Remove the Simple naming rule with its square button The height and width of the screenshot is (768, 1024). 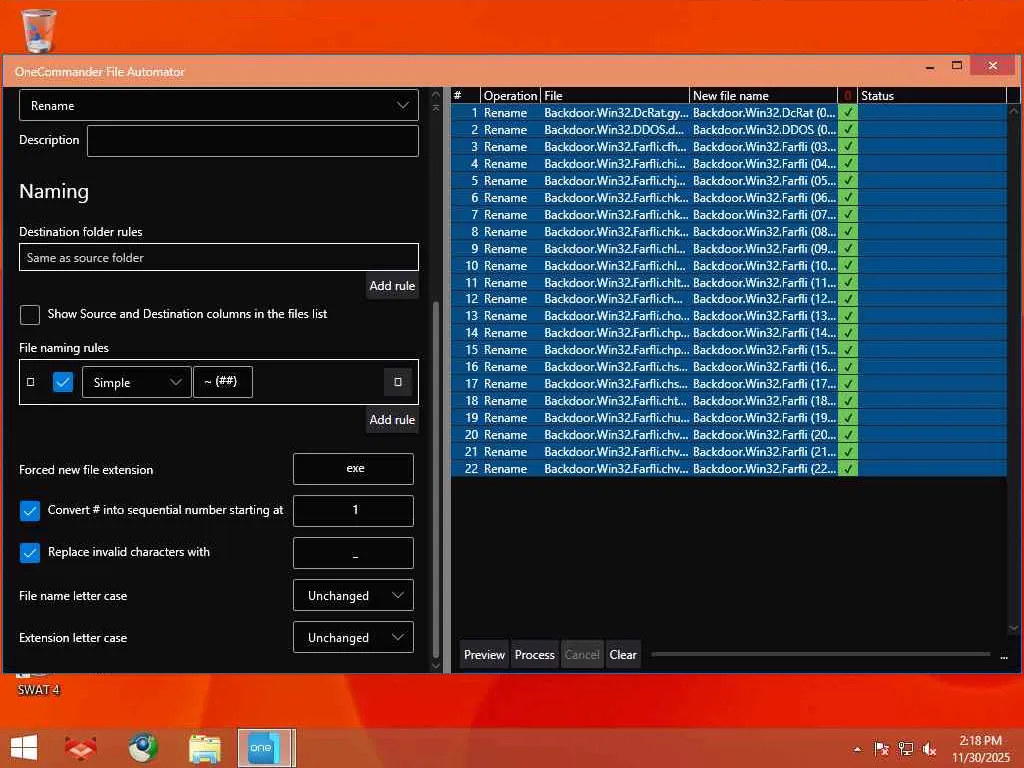pyautogui.click(x=398, y=382)
